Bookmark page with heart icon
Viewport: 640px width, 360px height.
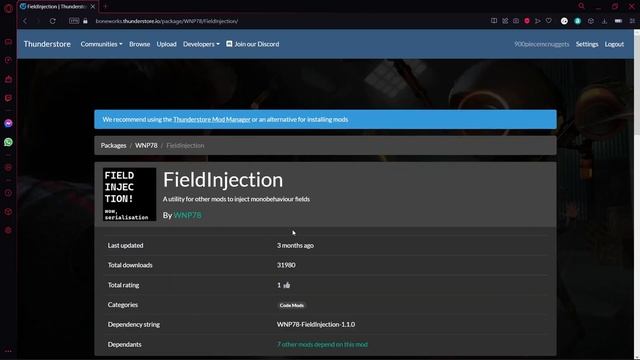point(549,21)
